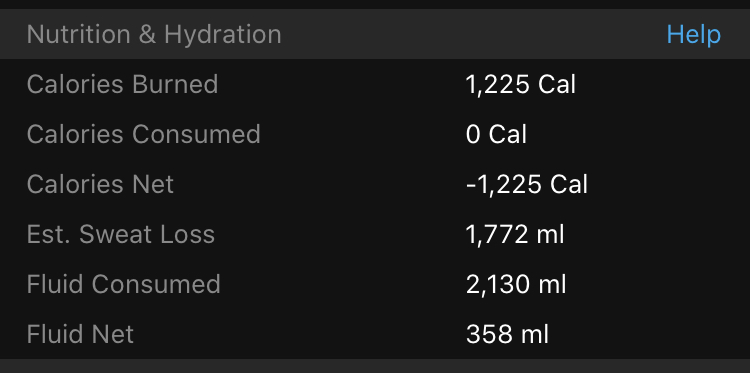This screenshot has height=373, width=750.
Task: Edit the 2,130 ml fluid consumed value
Action: click(x=516, y=285)
